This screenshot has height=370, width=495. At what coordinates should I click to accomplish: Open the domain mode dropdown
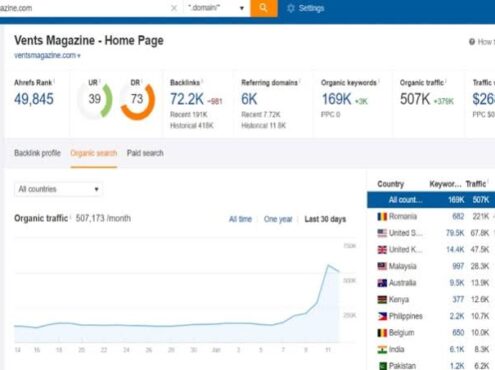(x=216, y=8)
